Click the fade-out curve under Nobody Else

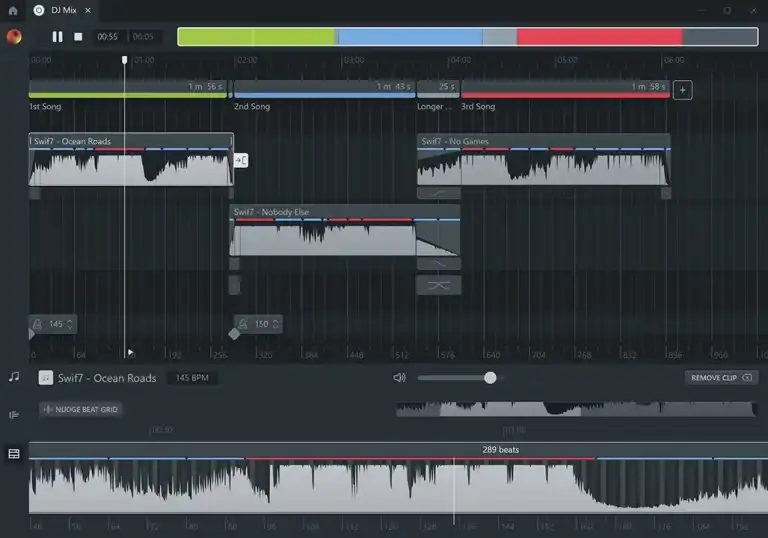pyautogui.click(x=438, y=264)
